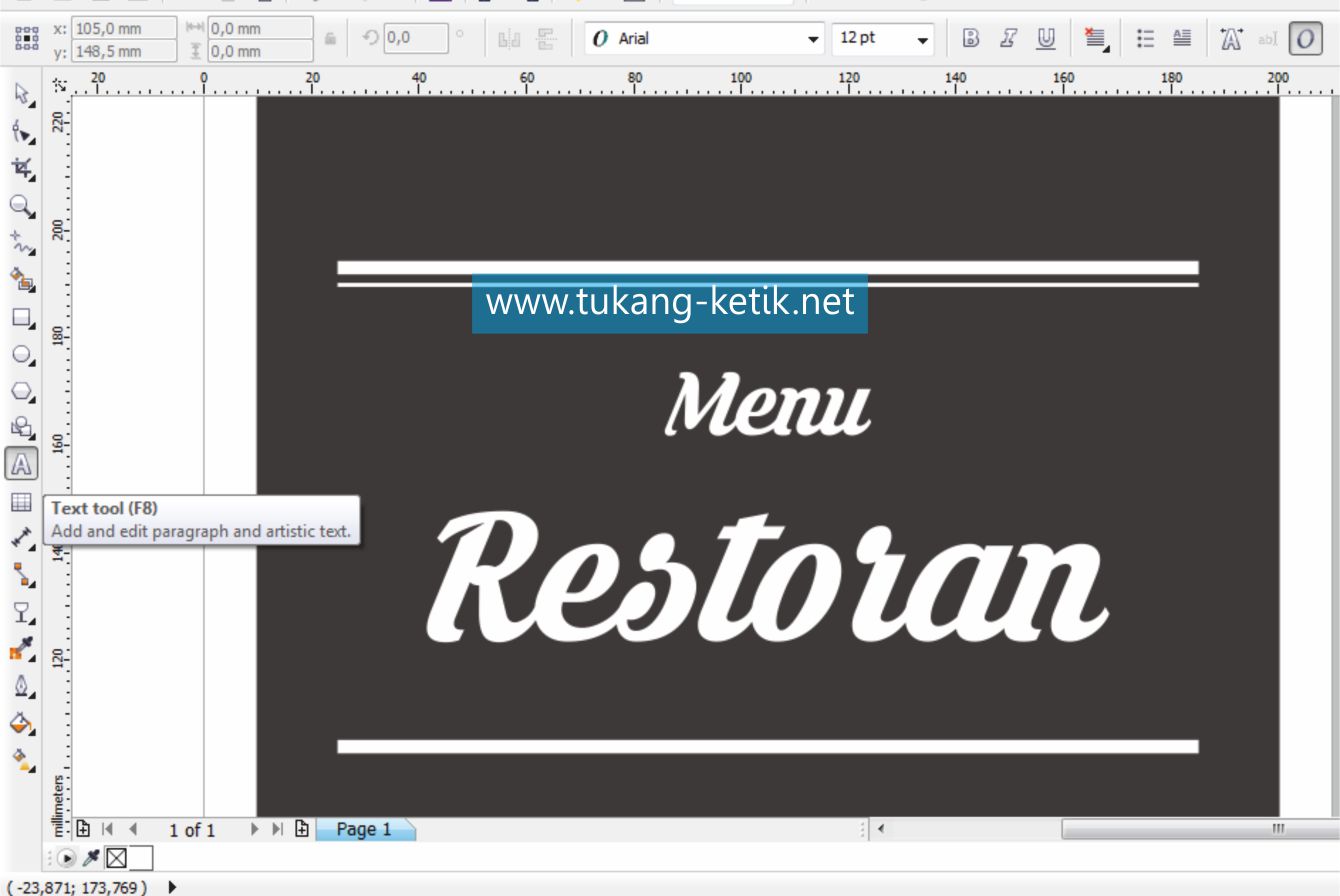The image size is (1340, 896).
Task: Open the Arial font list dropdown
Action: coord(813,40)
